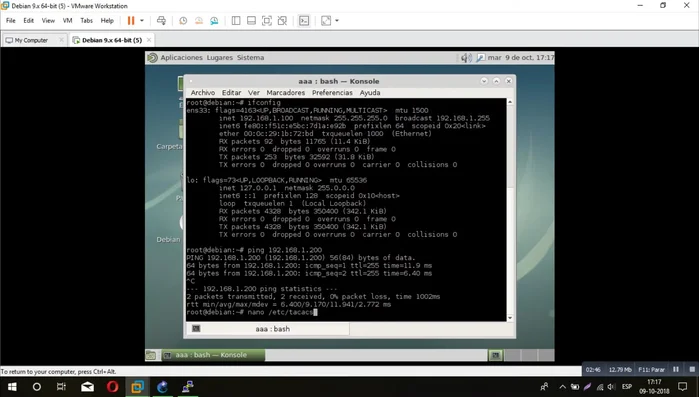Revert the virtual machine to its snapshot
699x397 pixels.
click(199, 20)
